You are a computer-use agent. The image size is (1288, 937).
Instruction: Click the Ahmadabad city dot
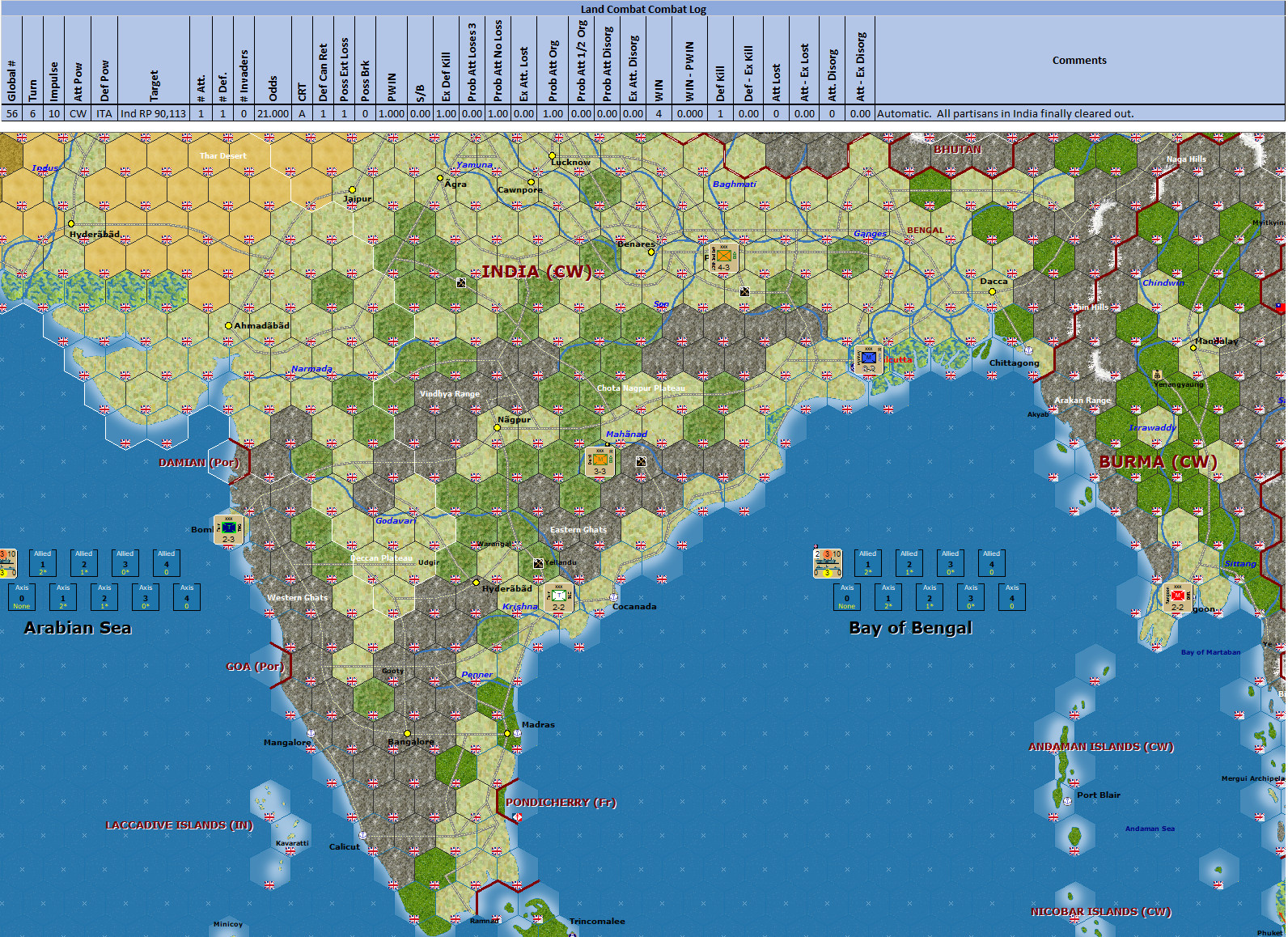click(229, 325)
